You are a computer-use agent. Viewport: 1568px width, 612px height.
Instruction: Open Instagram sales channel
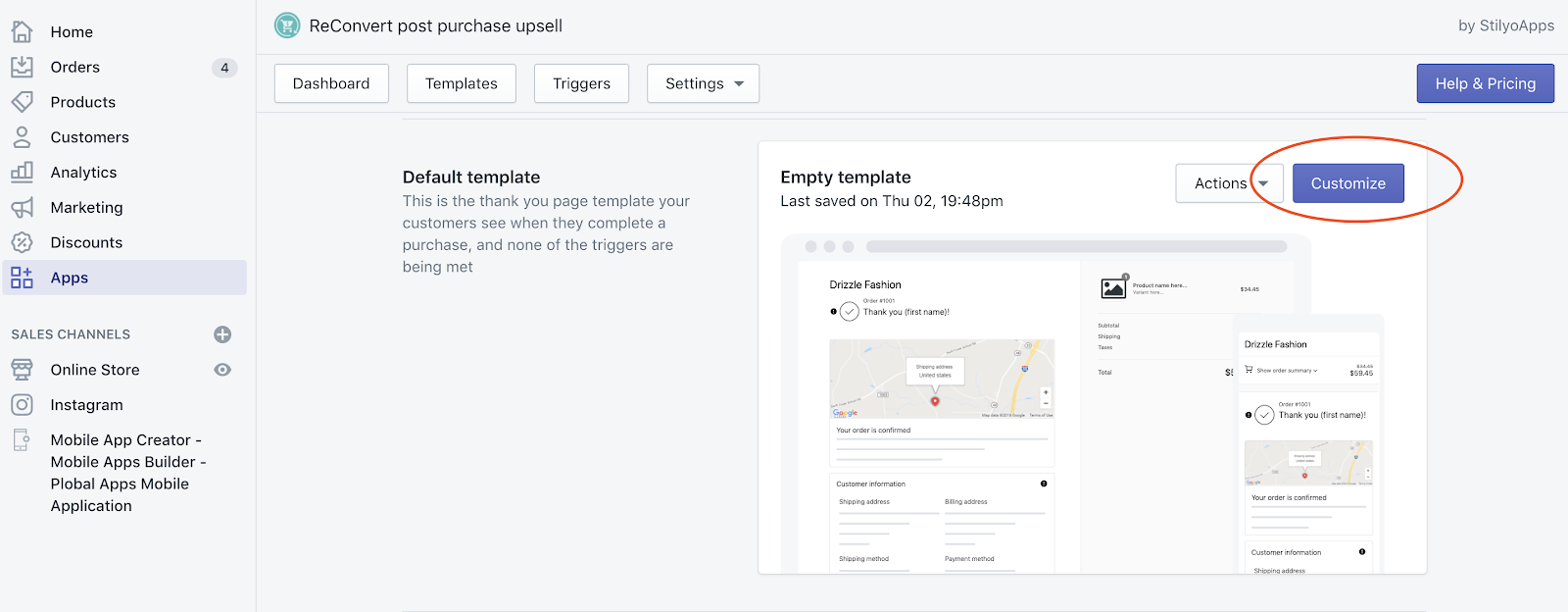tap(87, 405)
